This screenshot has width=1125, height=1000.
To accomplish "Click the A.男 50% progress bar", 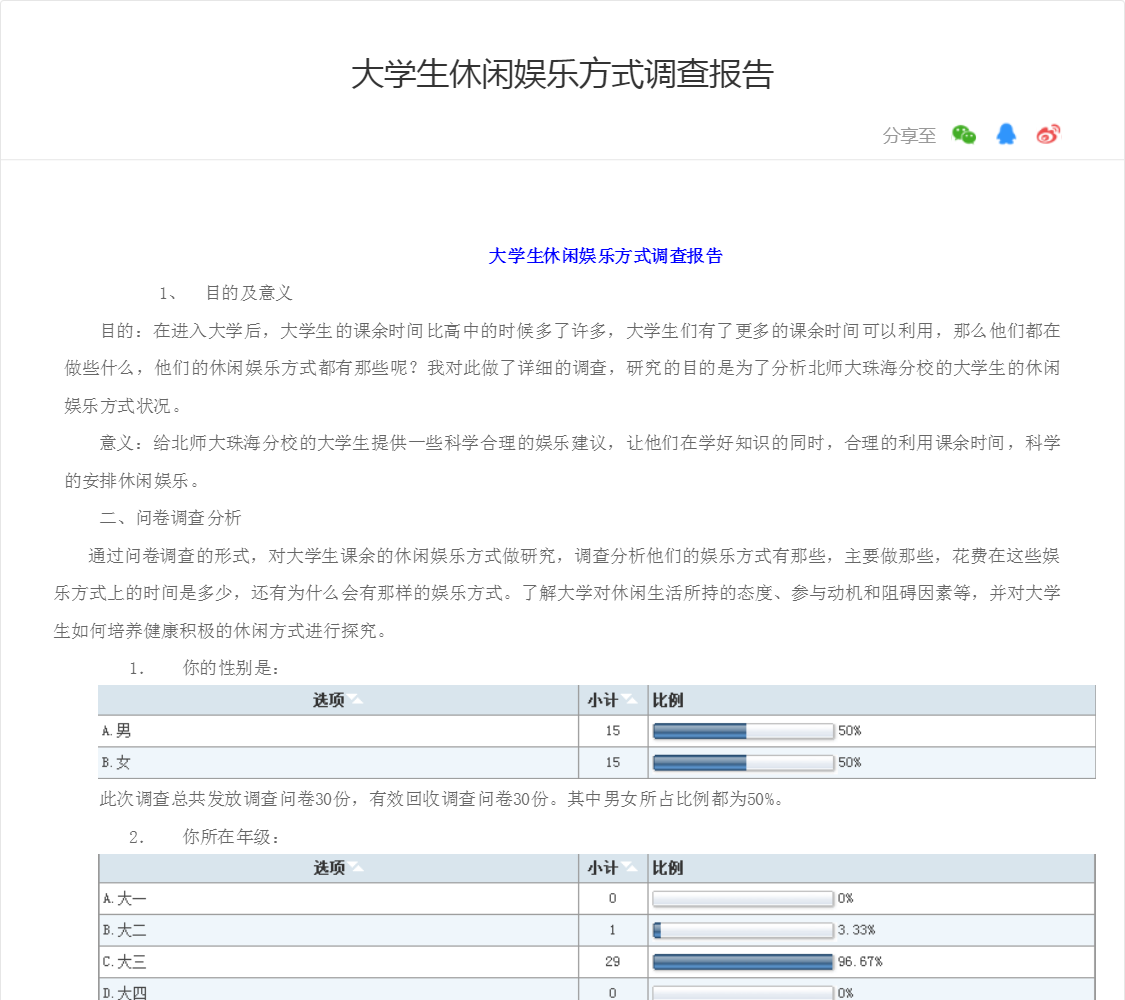I will 743,731.
